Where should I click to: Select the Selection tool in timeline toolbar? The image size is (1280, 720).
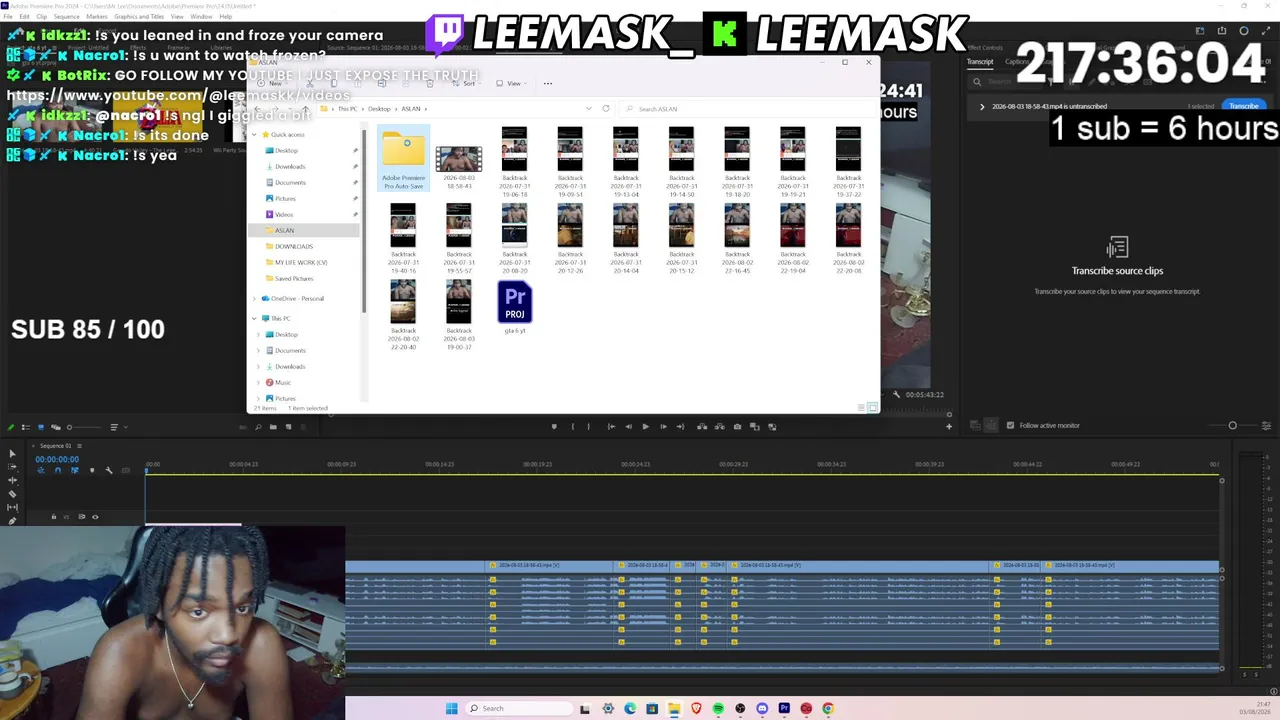pos(12,454)
